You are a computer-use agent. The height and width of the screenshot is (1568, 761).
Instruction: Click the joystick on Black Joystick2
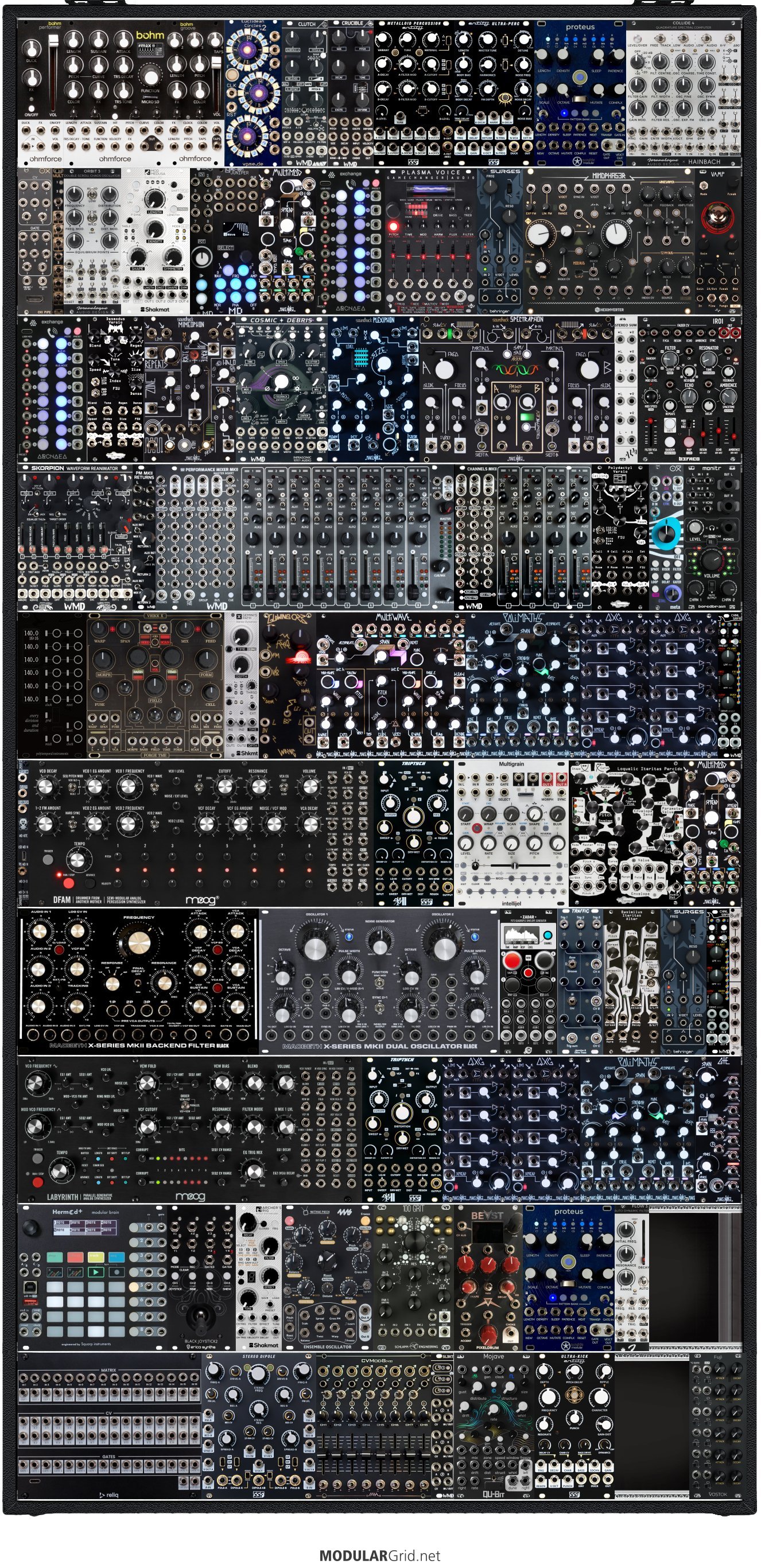click(200, 1315)
